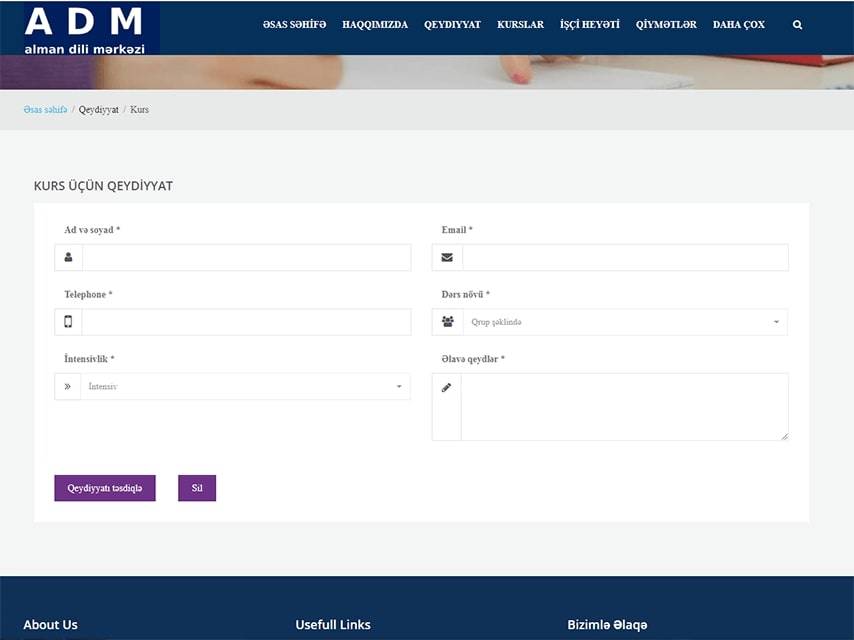Click the phone icon beside Telephone field

click(68, 322)
